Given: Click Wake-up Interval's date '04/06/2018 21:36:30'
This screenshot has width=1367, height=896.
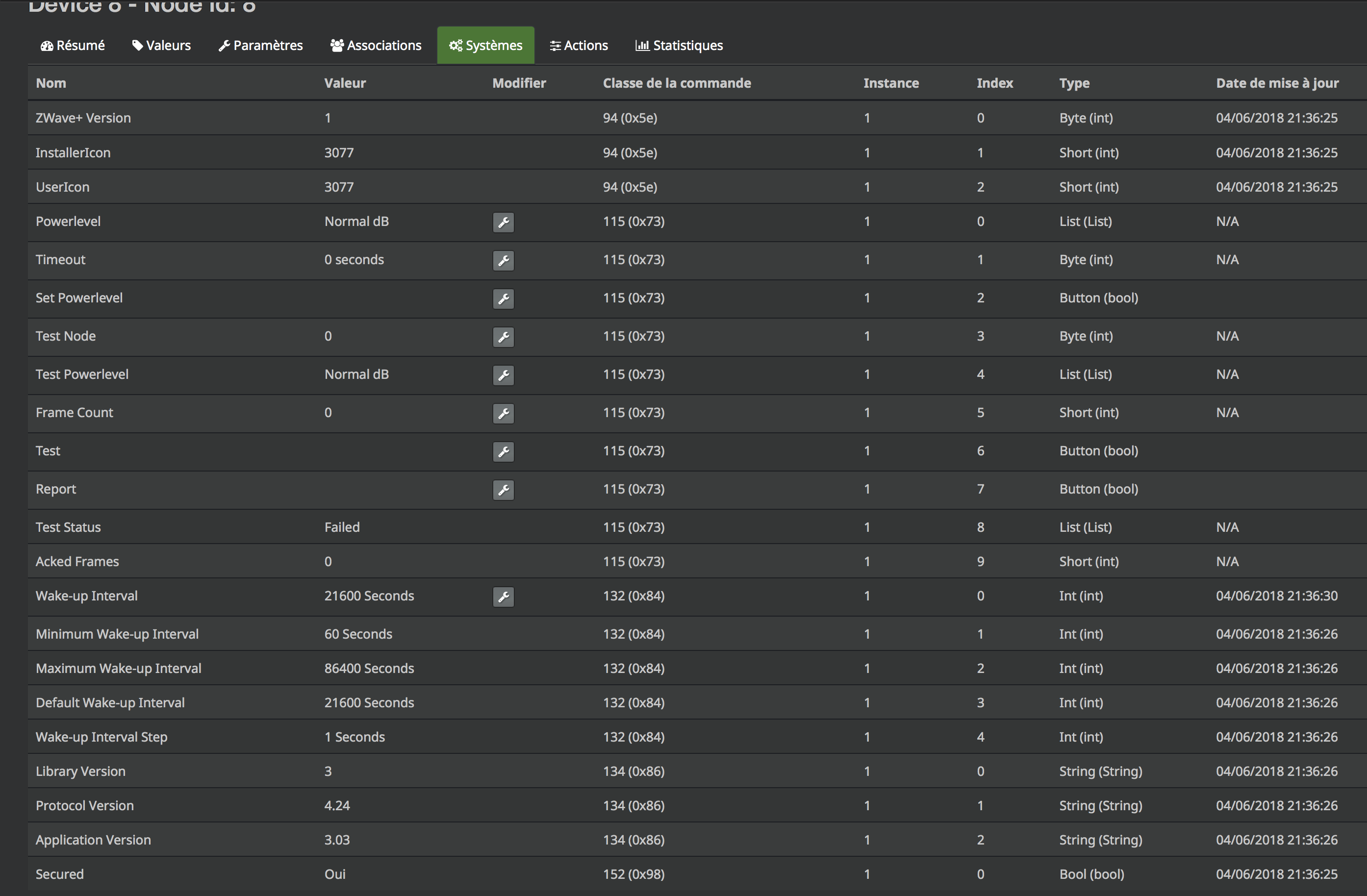Looking at the screenshot, I should [1277, 596].
